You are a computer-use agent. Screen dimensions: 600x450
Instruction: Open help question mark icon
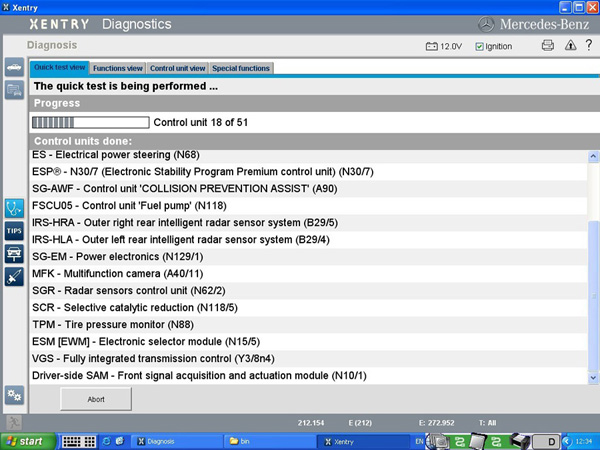pos(589,45)
